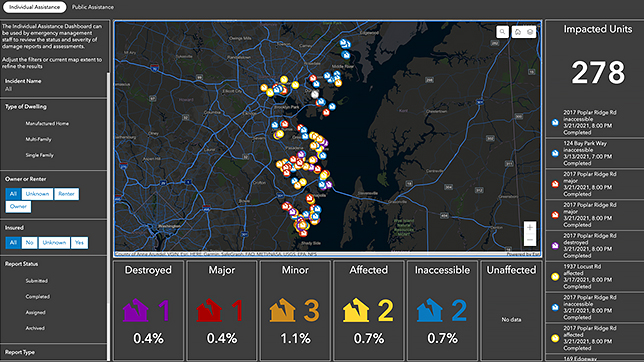
Task: Zoom out on the map
Action: (530, 240)
